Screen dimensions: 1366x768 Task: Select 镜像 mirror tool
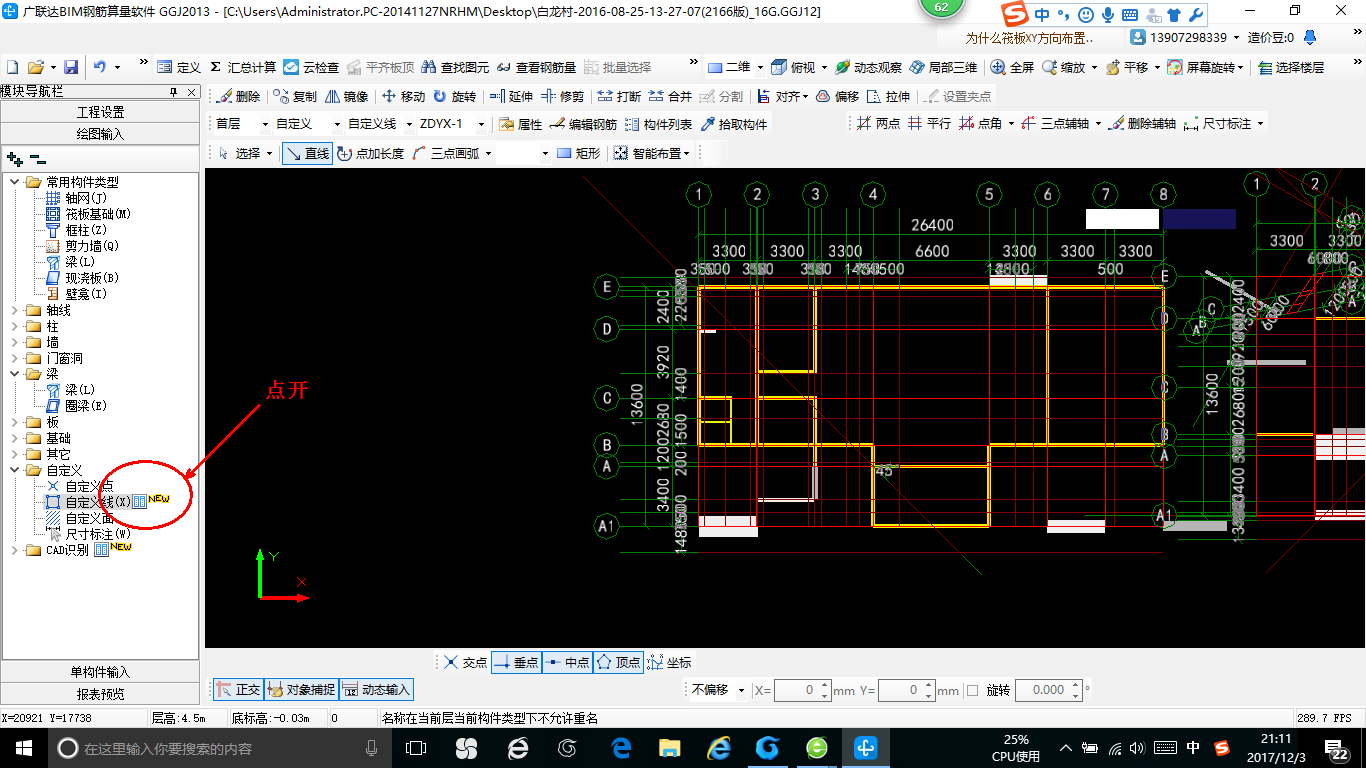(x=346, y=97)
